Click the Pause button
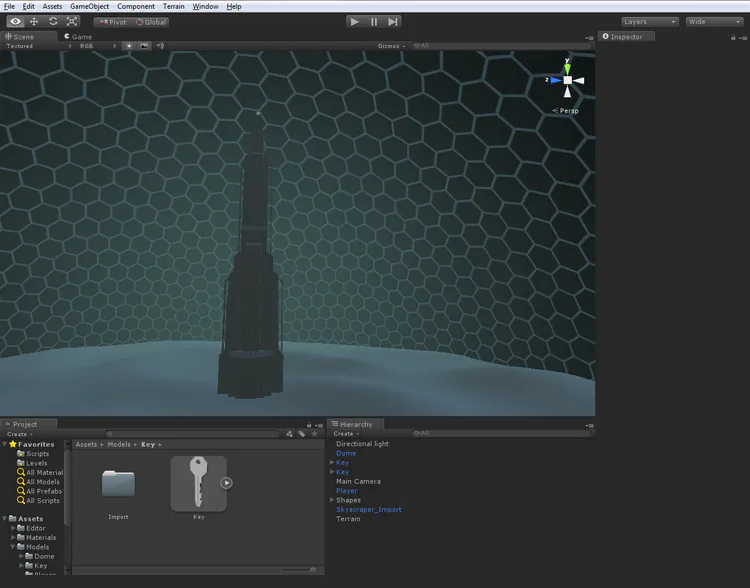Viewport: 750px width, 588px height. (374, 21)
